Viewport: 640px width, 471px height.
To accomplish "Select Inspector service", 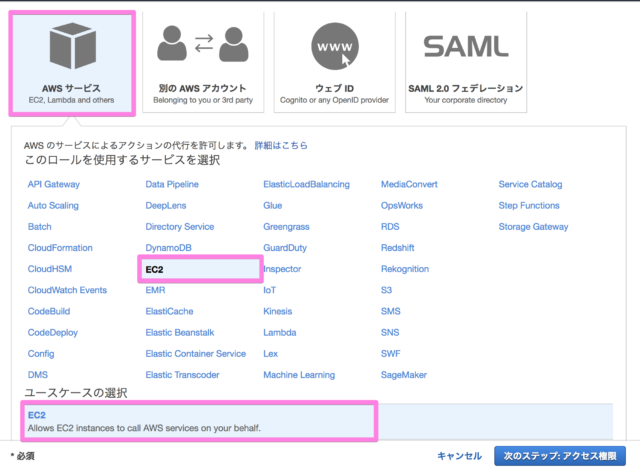I will click(282, 269).
